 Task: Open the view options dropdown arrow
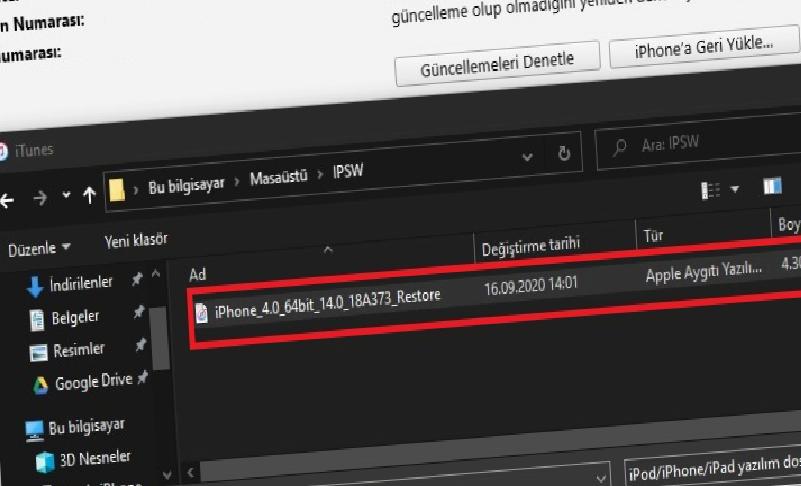[x=735, y=189]
